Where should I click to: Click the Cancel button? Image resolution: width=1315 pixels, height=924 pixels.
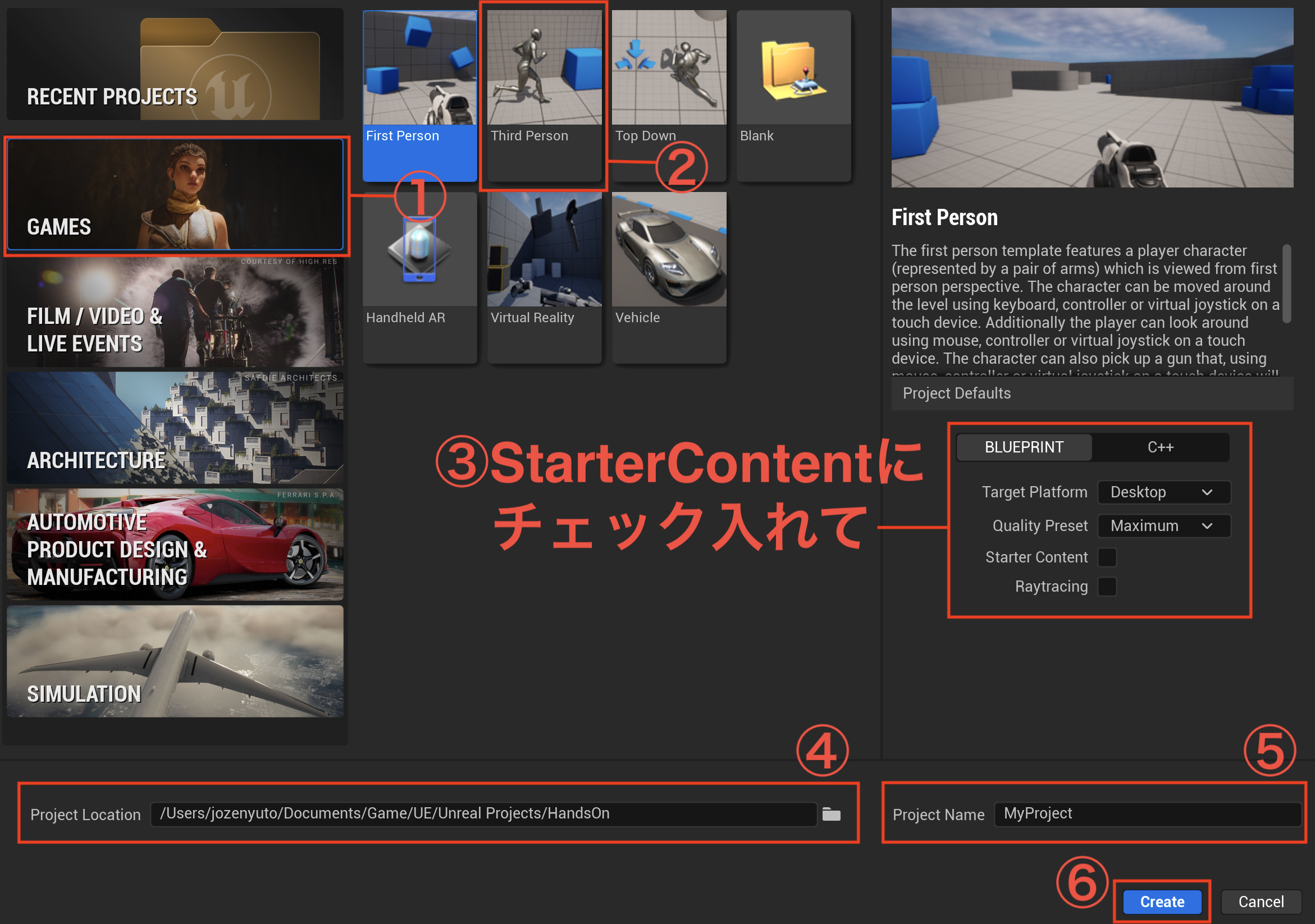pos(1261,902)
